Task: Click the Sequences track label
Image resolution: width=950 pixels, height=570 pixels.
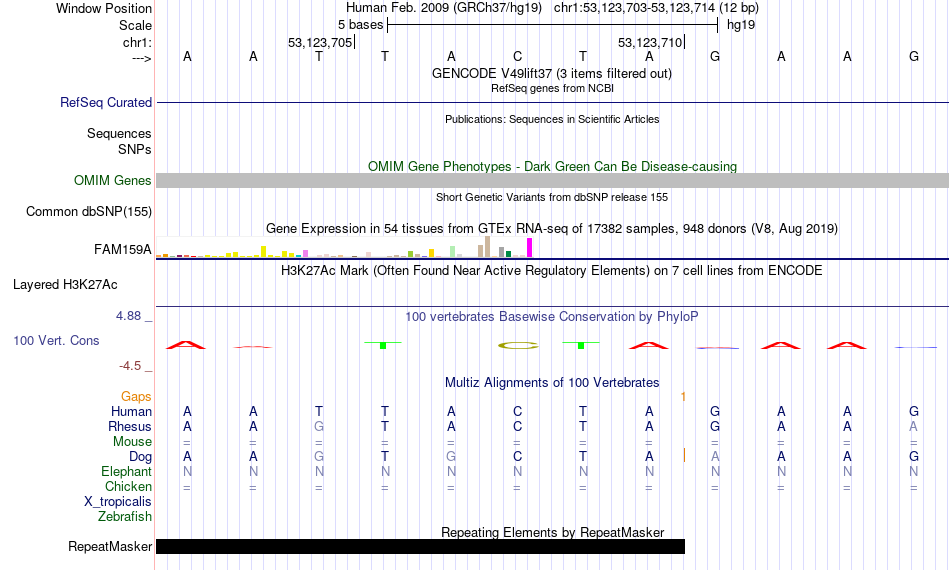Action: [119, 133]
